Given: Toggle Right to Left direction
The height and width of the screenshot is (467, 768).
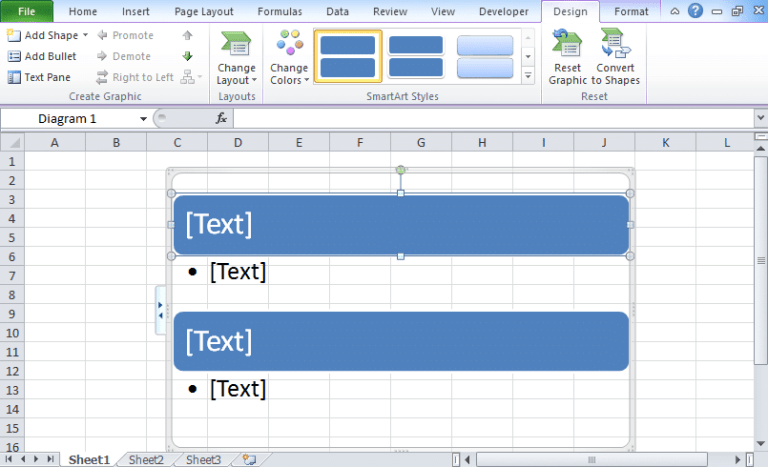Looking at the screenshot, I should click(135, 77).
